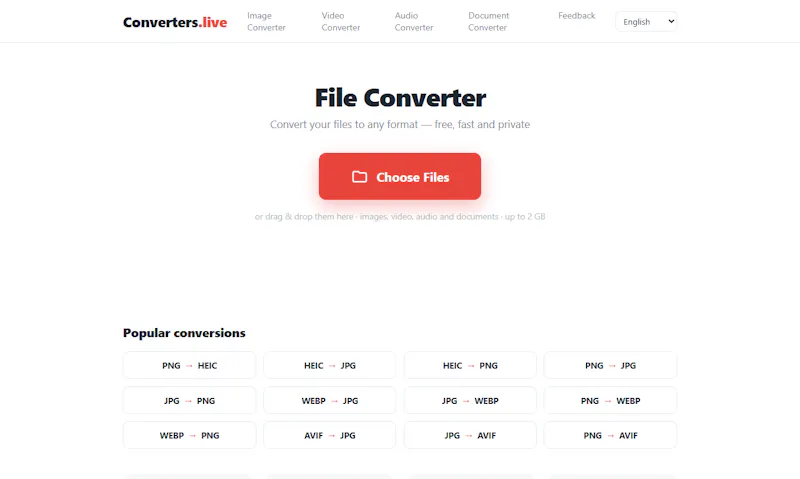Screen dimensions: 800x479
Task: Select the JPG to WEBP conversion
Action: [x=470, y=400]
